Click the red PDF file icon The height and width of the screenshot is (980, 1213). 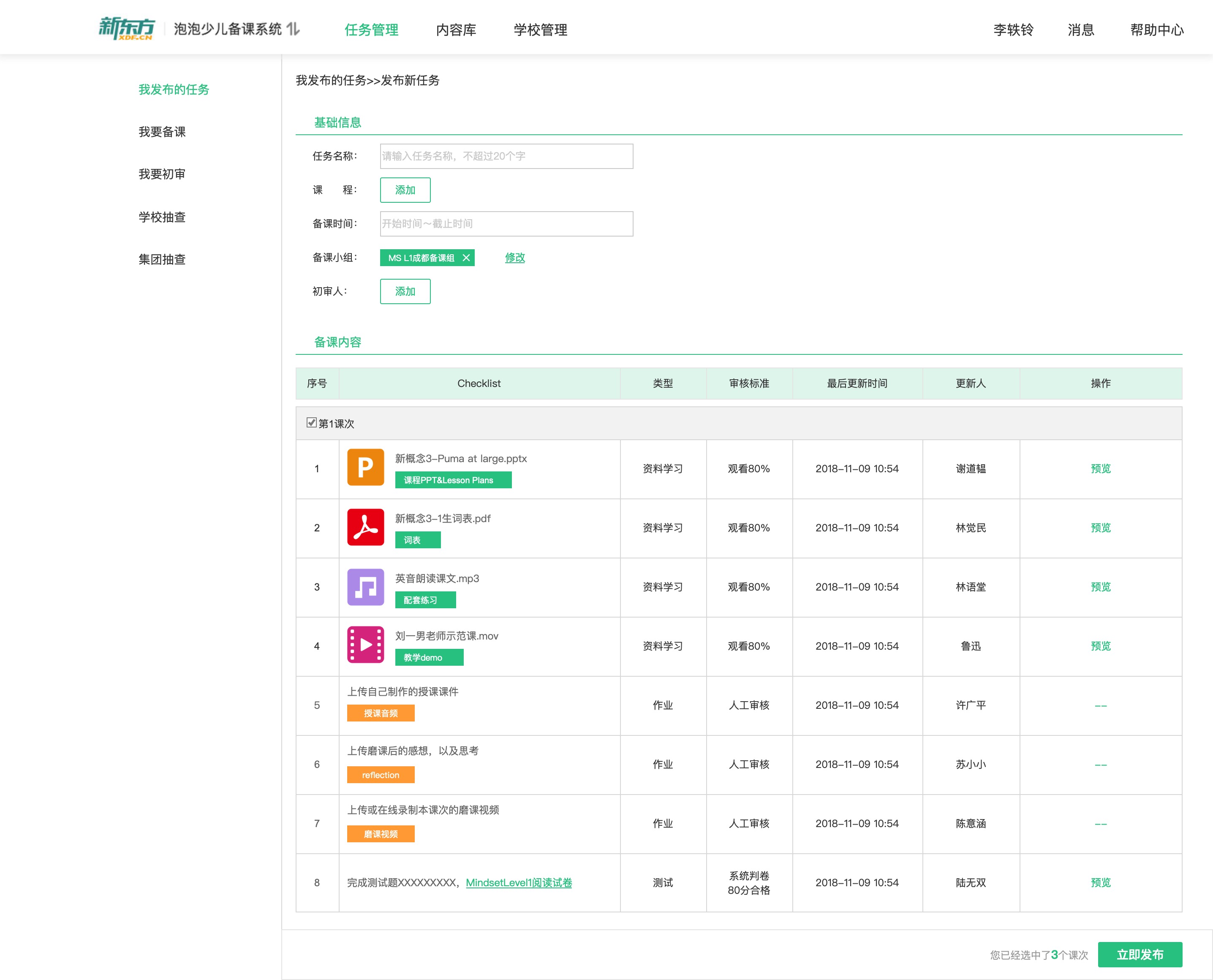pyautogui.click(x=365, y=527)
